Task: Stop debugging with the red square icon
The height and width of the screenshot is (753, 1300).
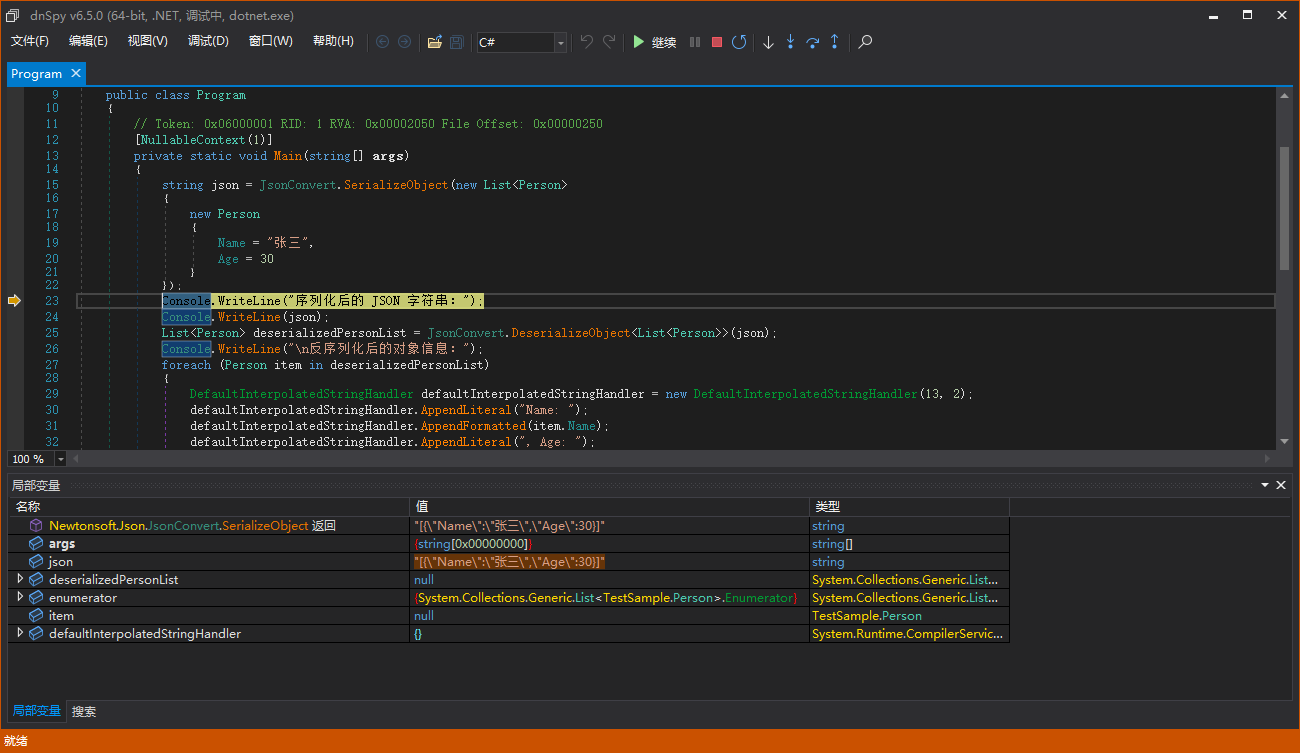Action: (x=717, y=42)
